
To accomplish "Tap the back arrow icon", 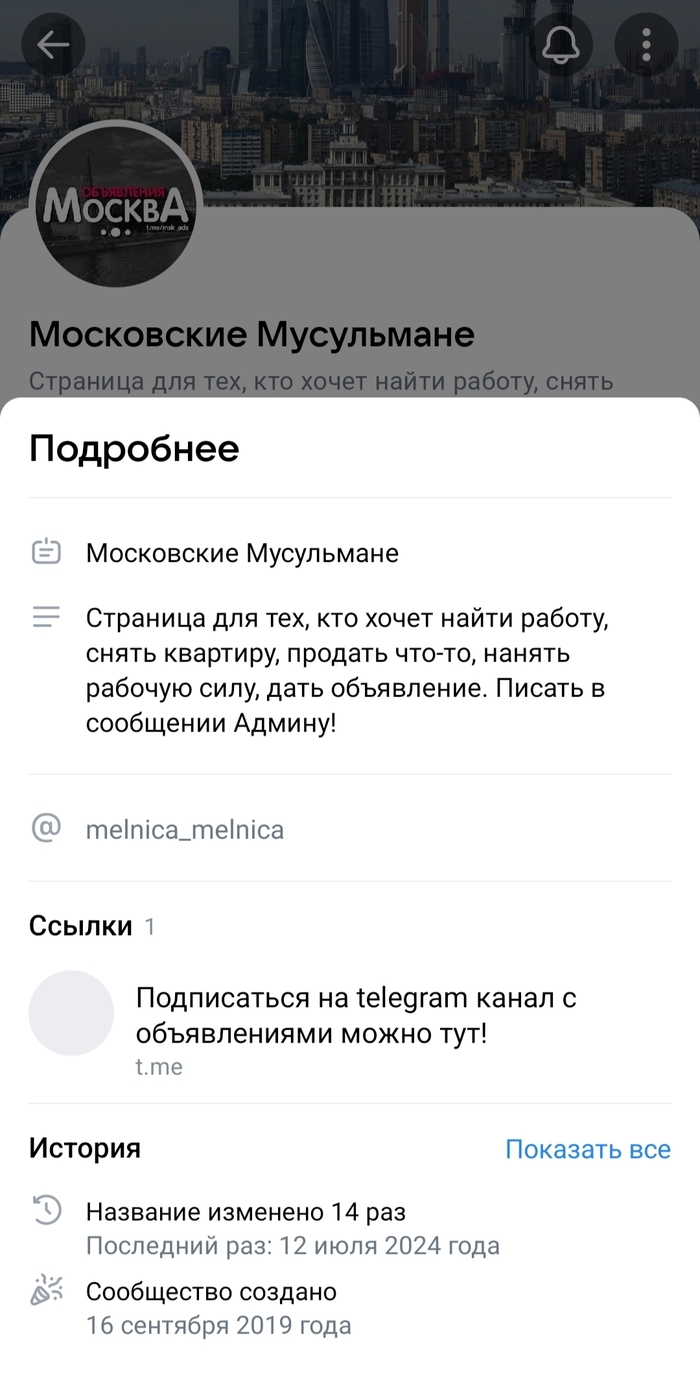I will click(x=53, y=45).
